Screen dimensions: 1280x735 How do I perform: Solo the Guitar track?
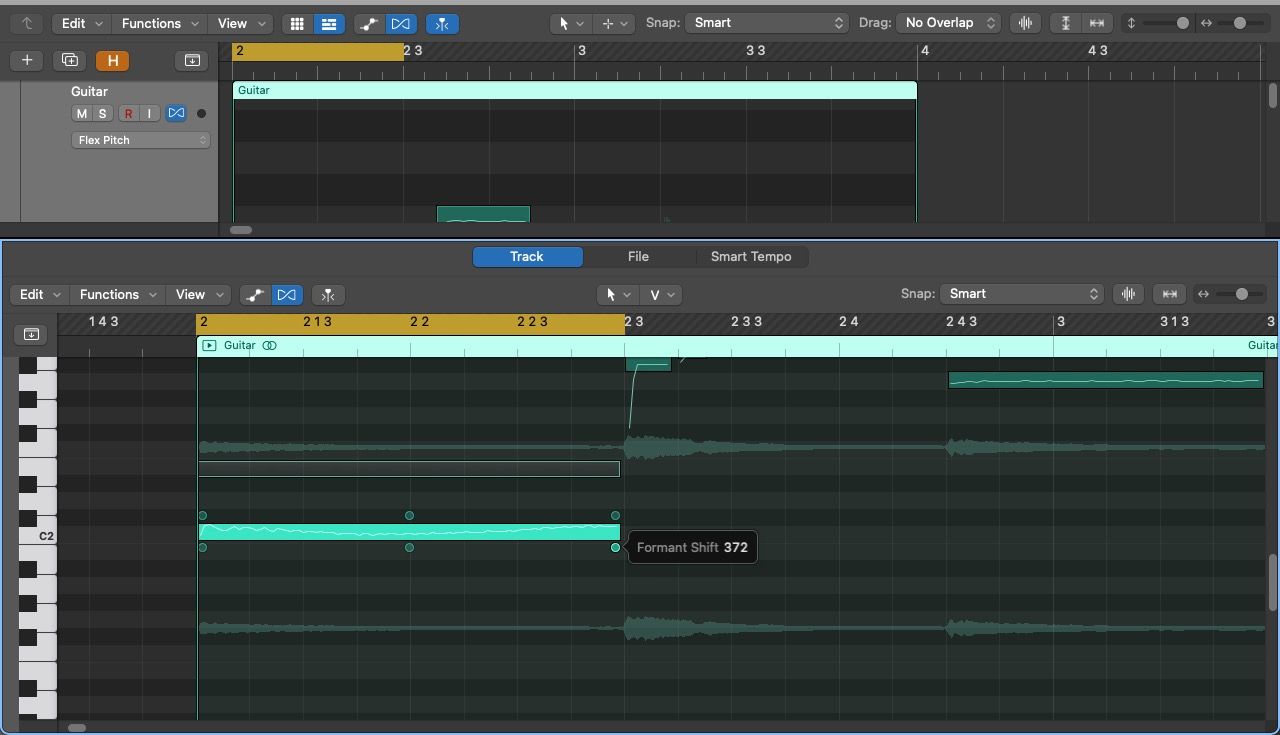[102, 113]
